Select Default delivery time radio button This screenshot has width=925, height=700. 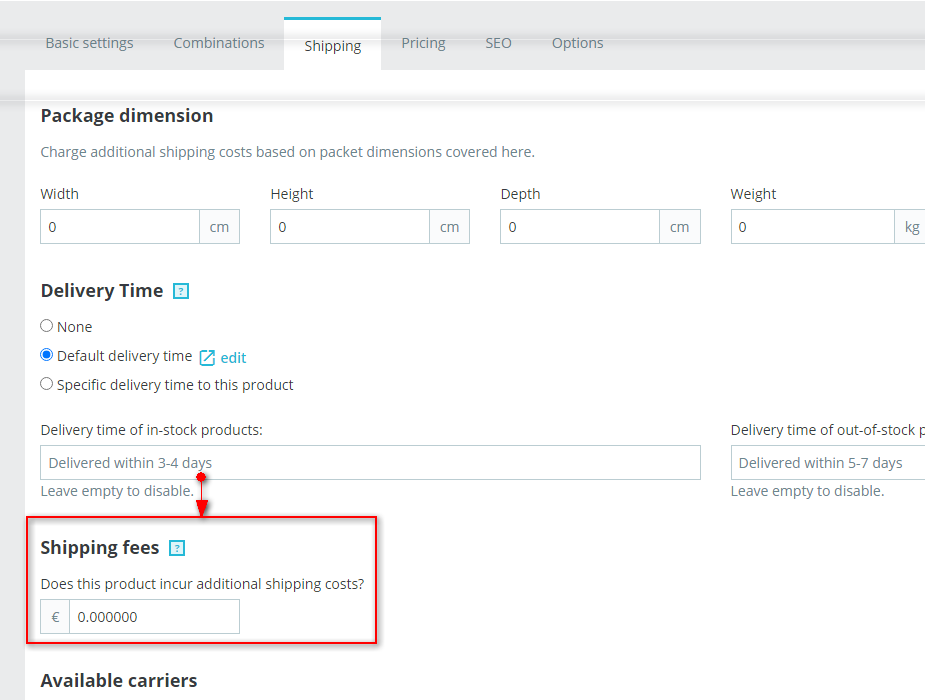[x=47, y=355]
